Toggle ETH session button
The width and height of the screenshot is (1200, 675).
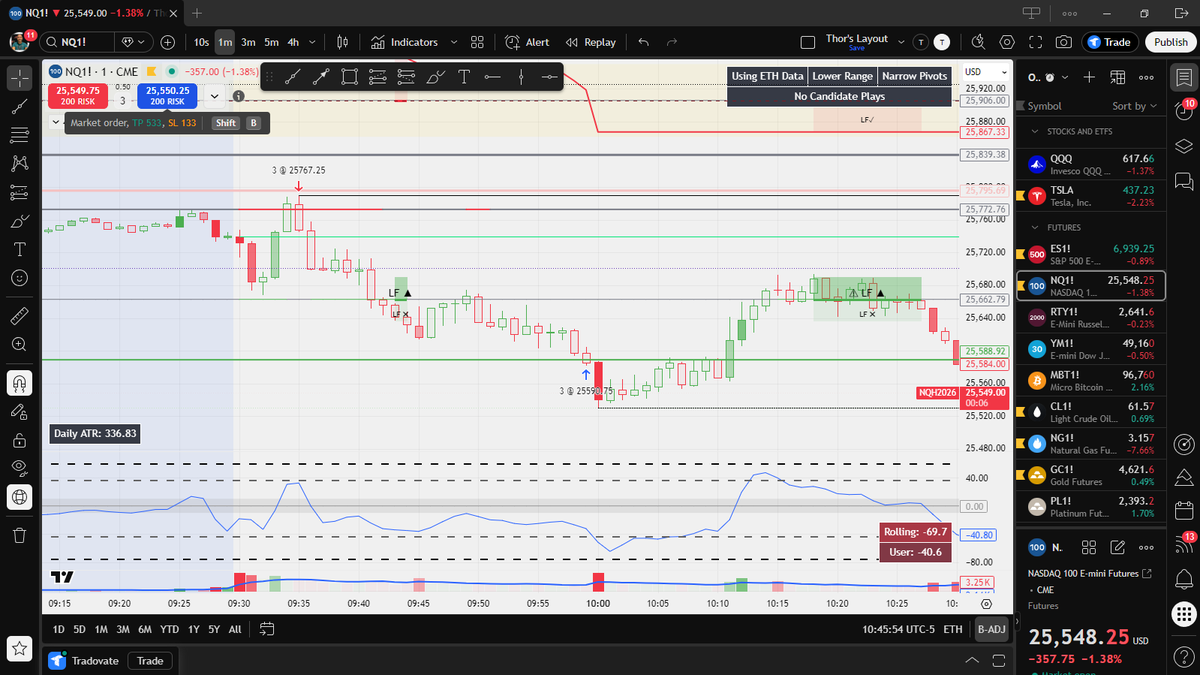coord(953,629)
